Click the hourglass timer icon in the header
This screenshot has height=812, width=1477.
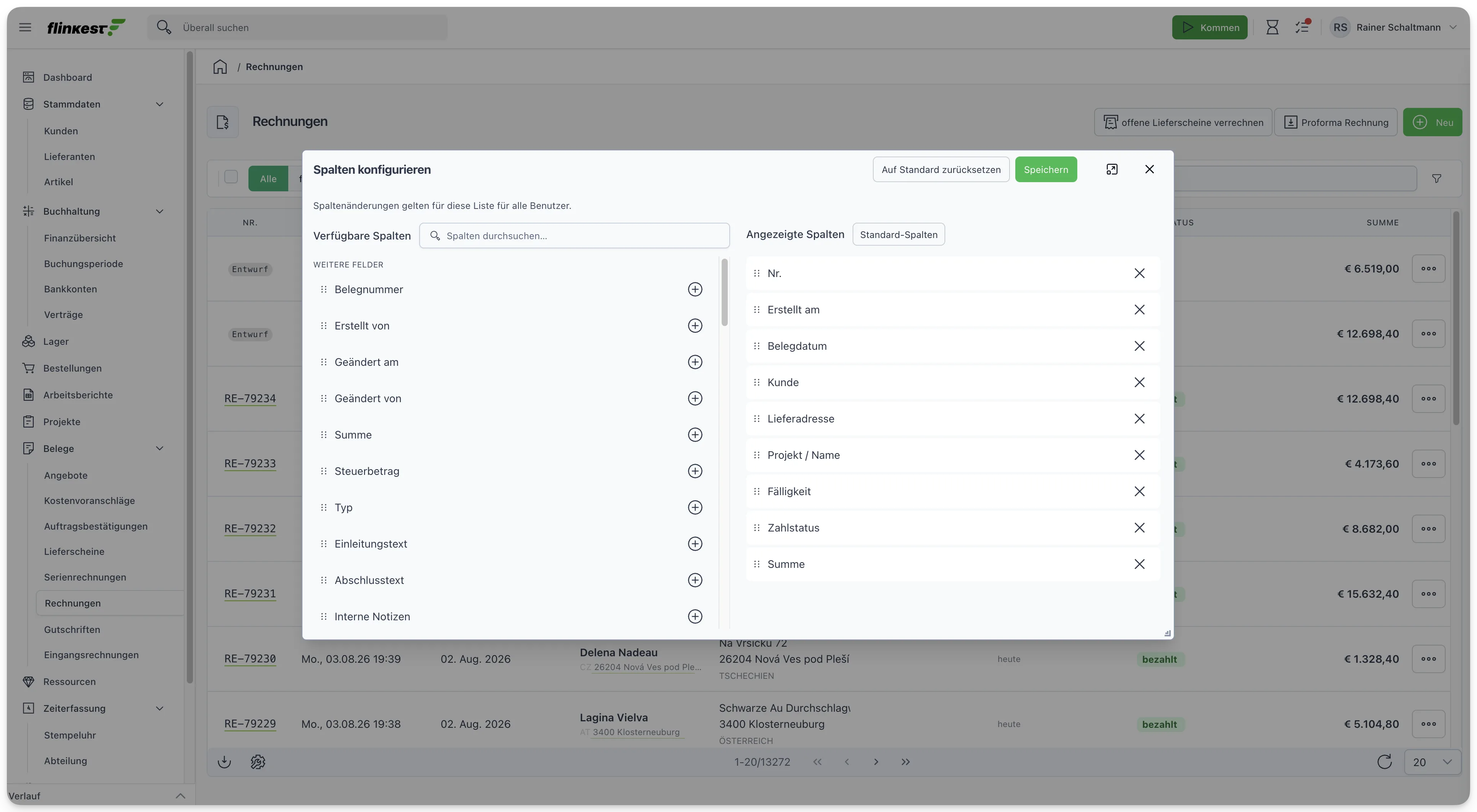[x=1272, y=28]
